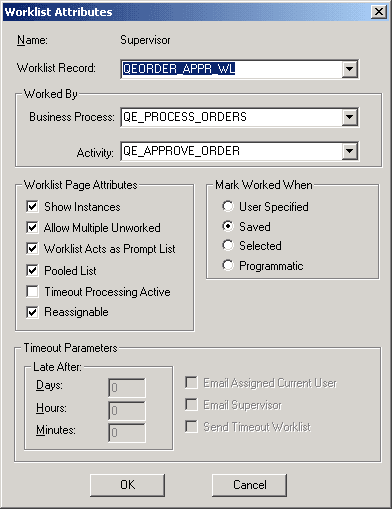Image resolution: width=392 pixels, height=509 pixels.
Task: Select the User Specified radio button
Action: click(x=228, y=206)
